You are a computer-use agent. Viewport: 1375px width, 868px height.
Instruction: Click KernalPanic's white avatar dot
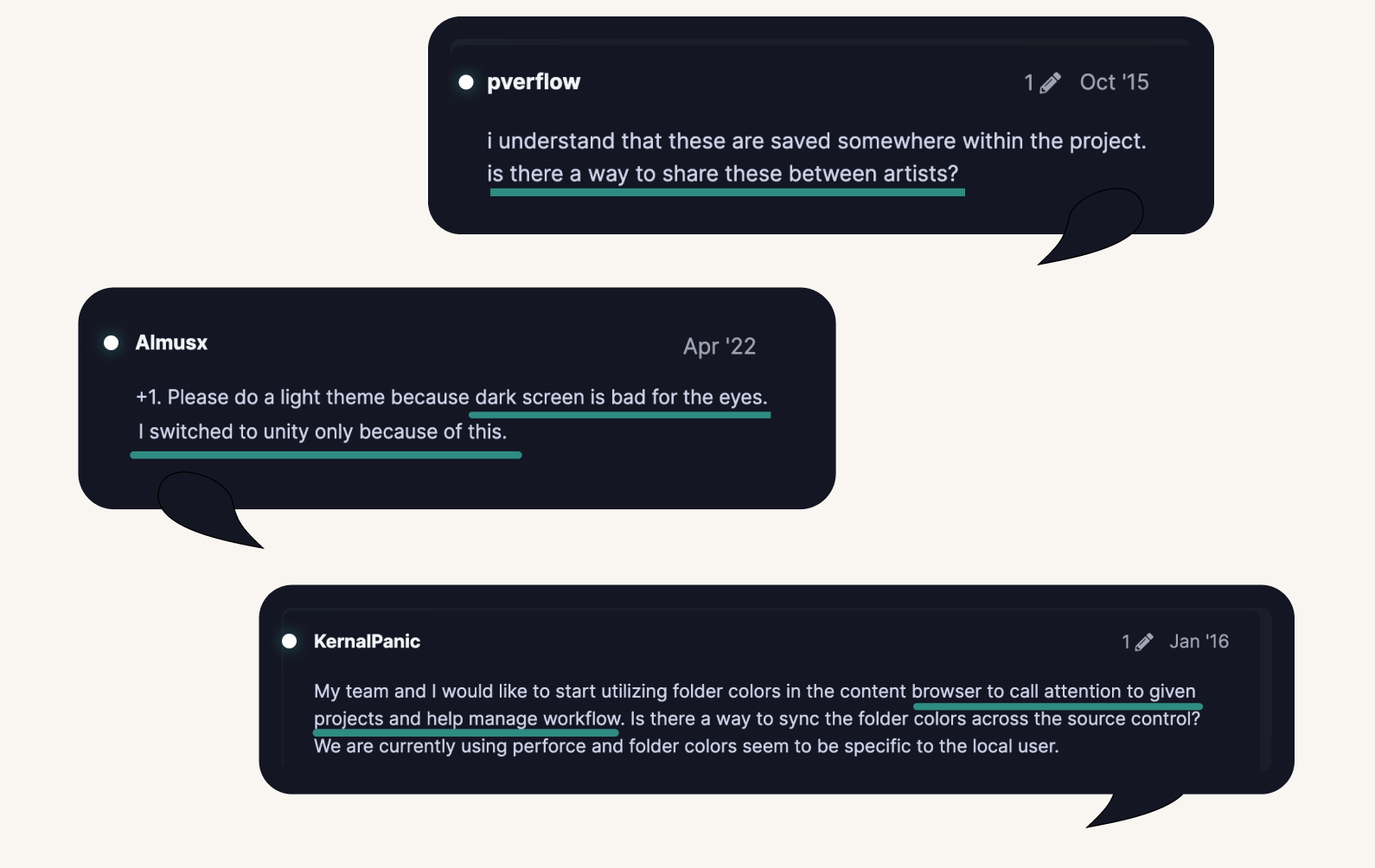(x=290, y=641)
